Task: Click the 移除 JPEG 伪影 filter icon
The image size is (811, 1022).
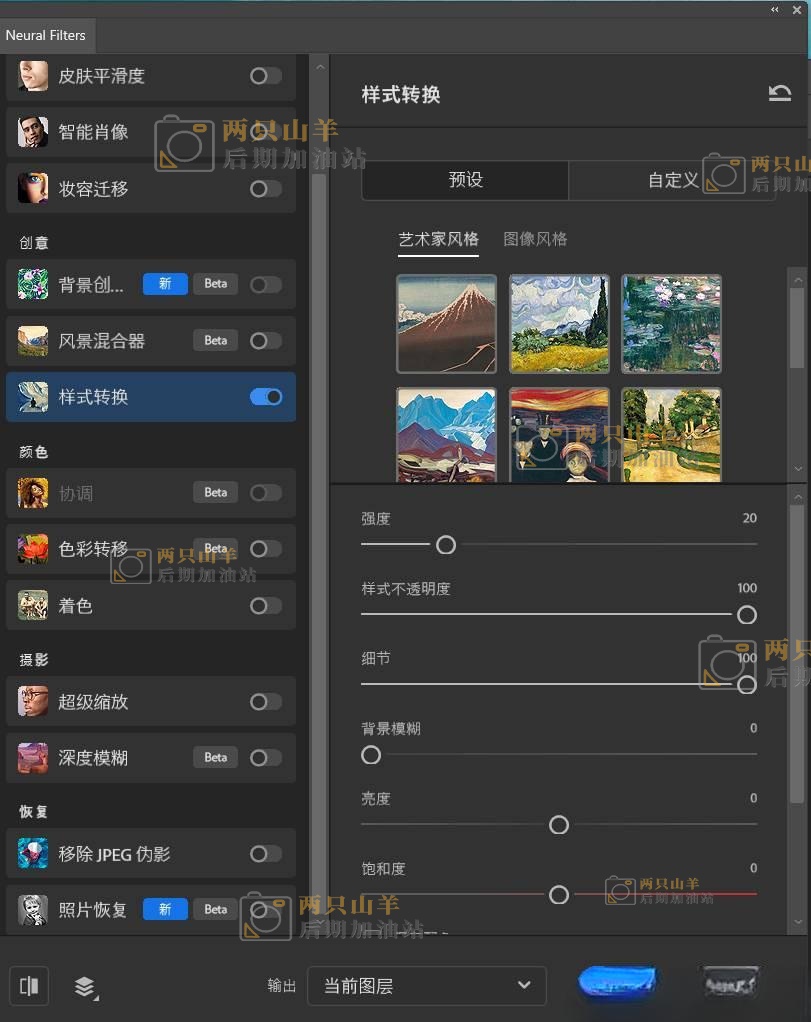Action: click(x=33, y=854)
